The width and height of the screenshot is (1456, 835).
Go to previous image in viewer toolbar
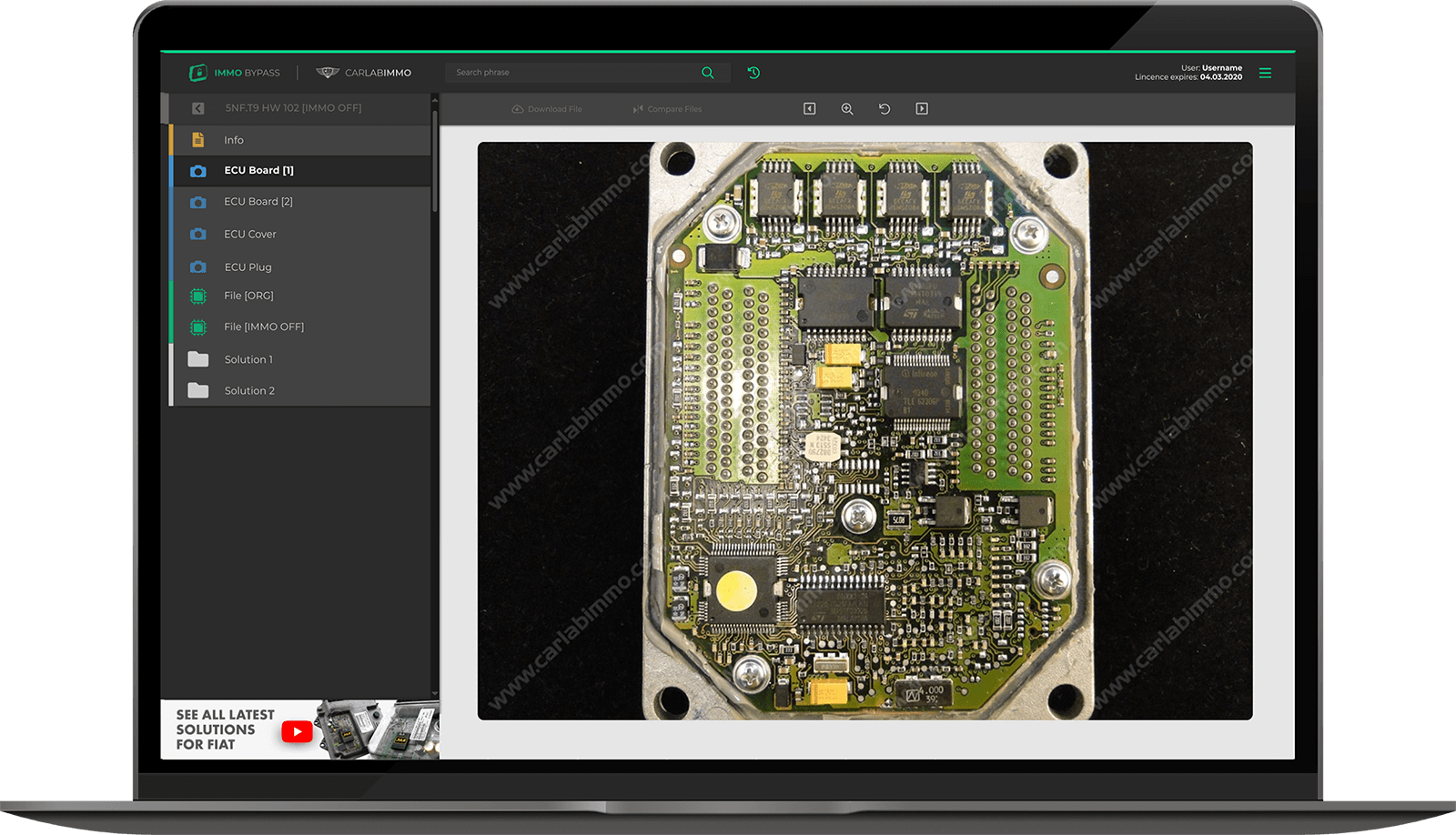tap(809, 108)
